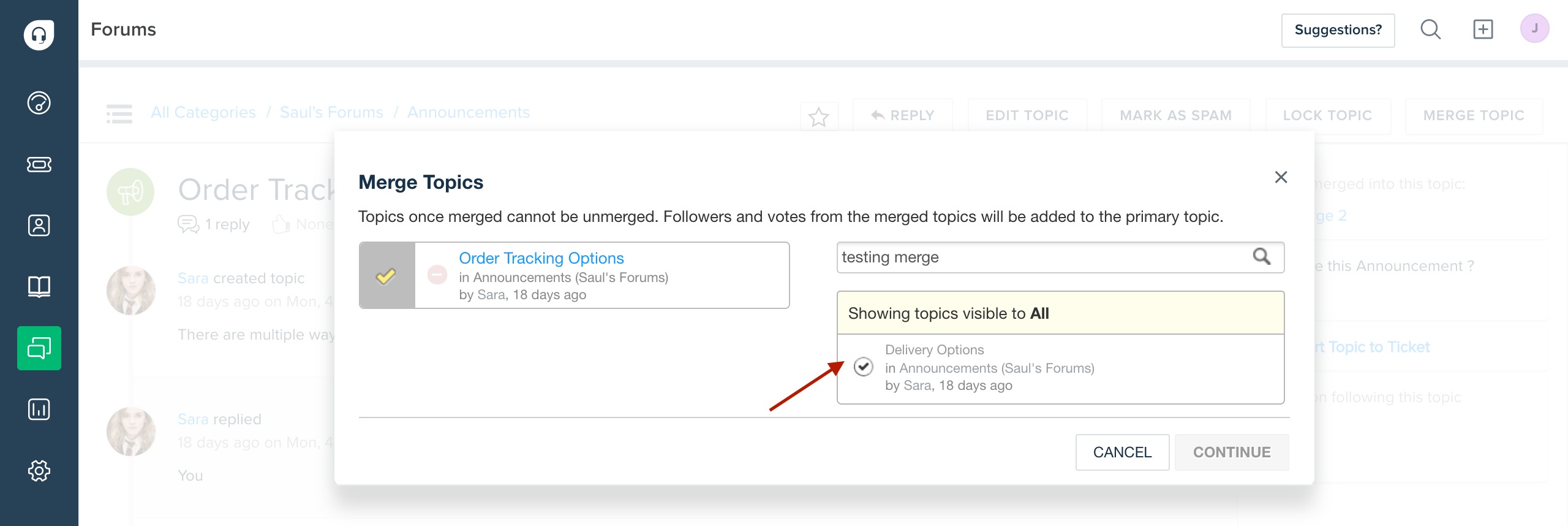Click Sara's avatar on created topic
The height and width of the screenshot is (526, 1568).
point(131,291)
